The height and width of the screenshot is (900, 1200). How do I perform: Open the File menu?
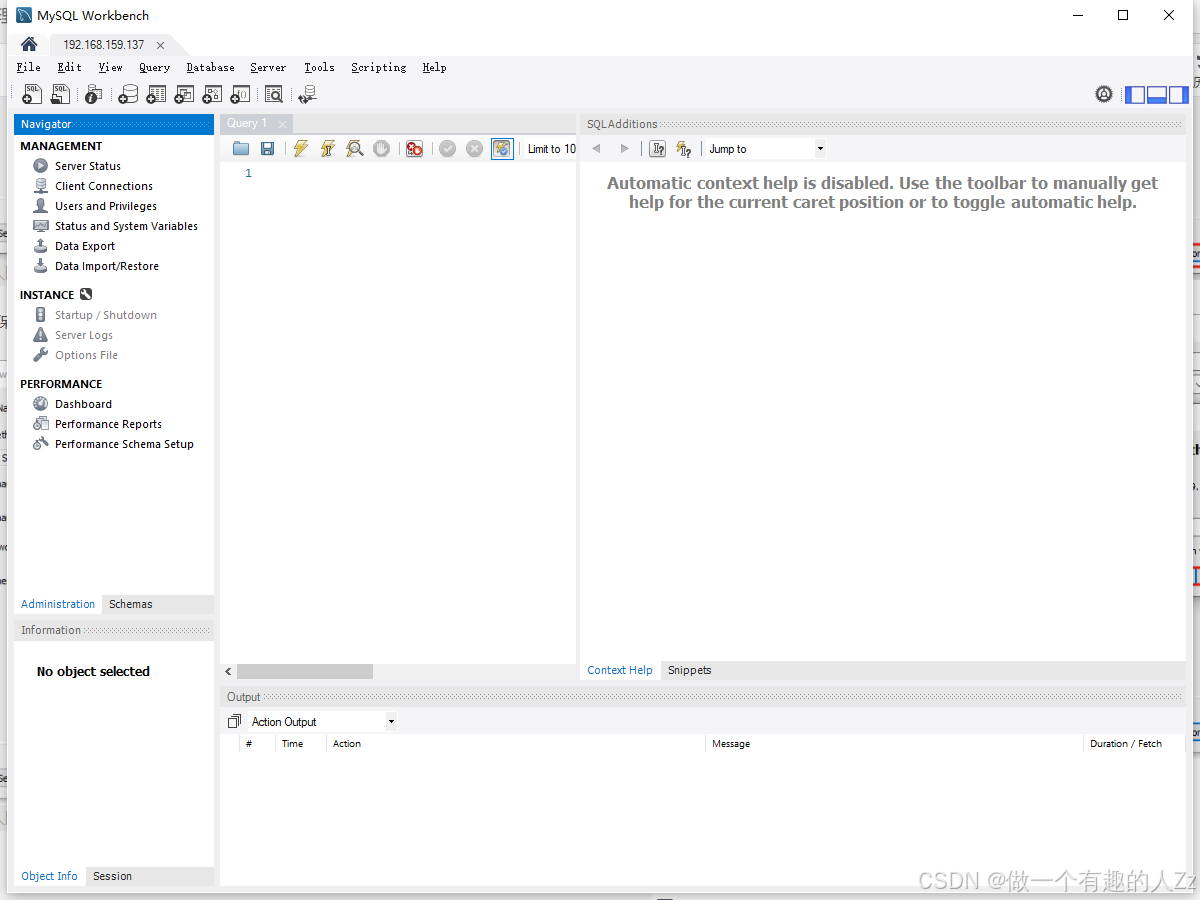pyautogui.click(x=29, y=67)
